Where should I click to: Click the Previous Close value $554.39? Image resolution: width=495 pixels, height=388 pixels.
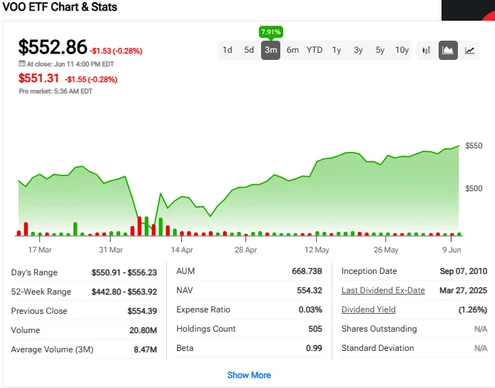[x=142, y=311]
